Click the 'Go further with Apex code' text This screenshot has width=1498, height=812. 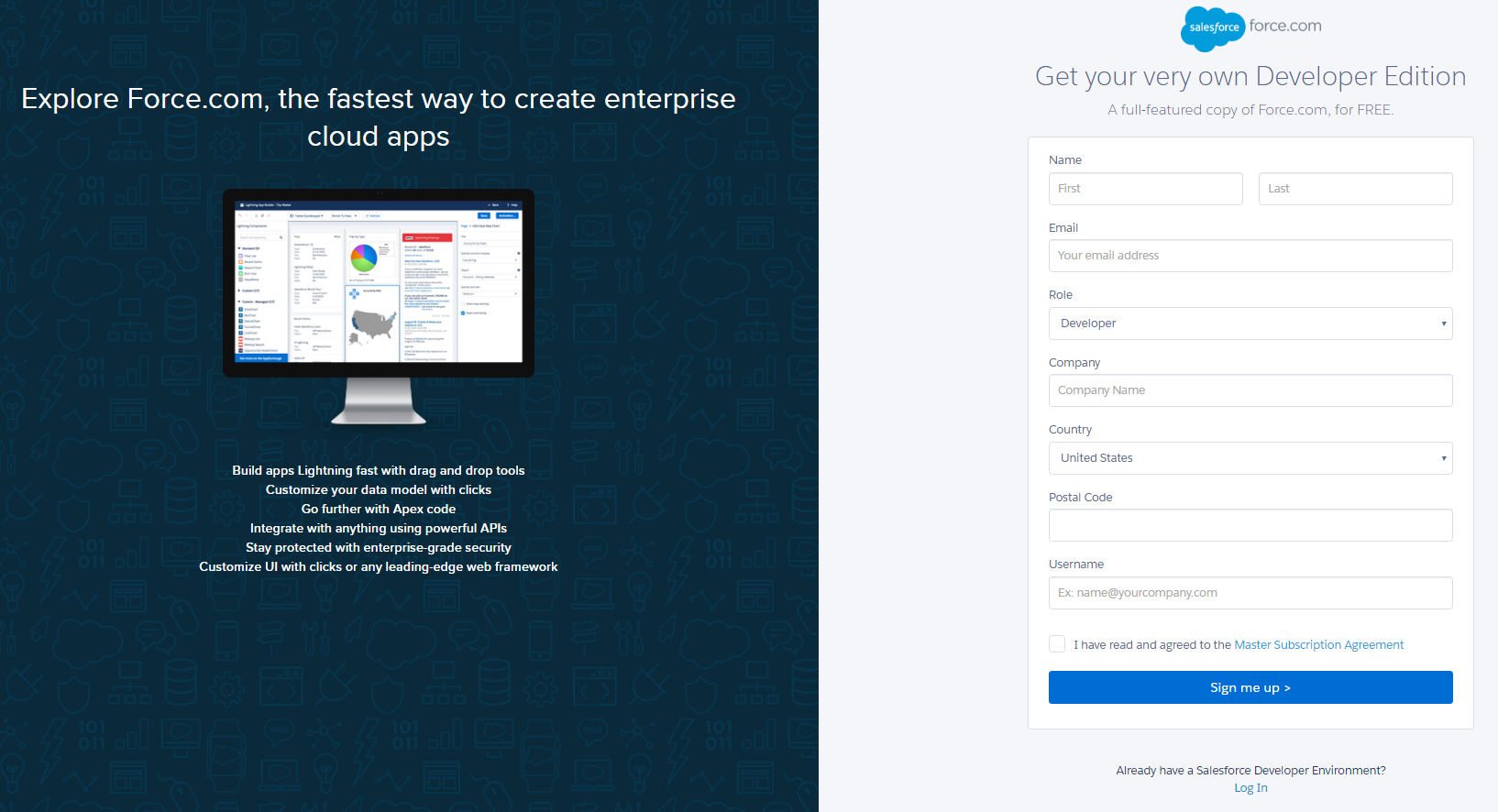coord(379,510)
